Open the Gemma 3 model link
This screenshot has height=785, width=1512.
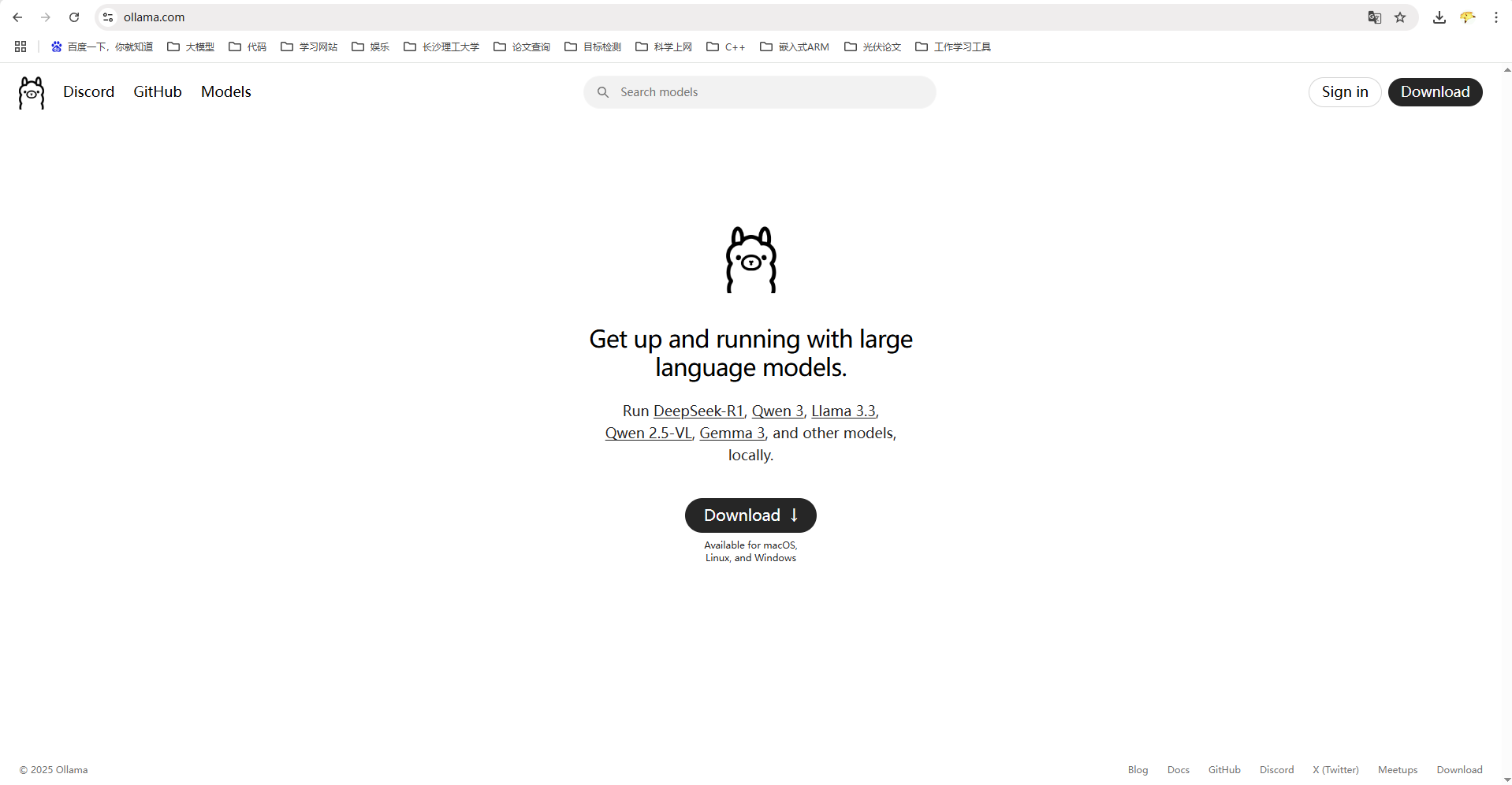pos(732,433)
